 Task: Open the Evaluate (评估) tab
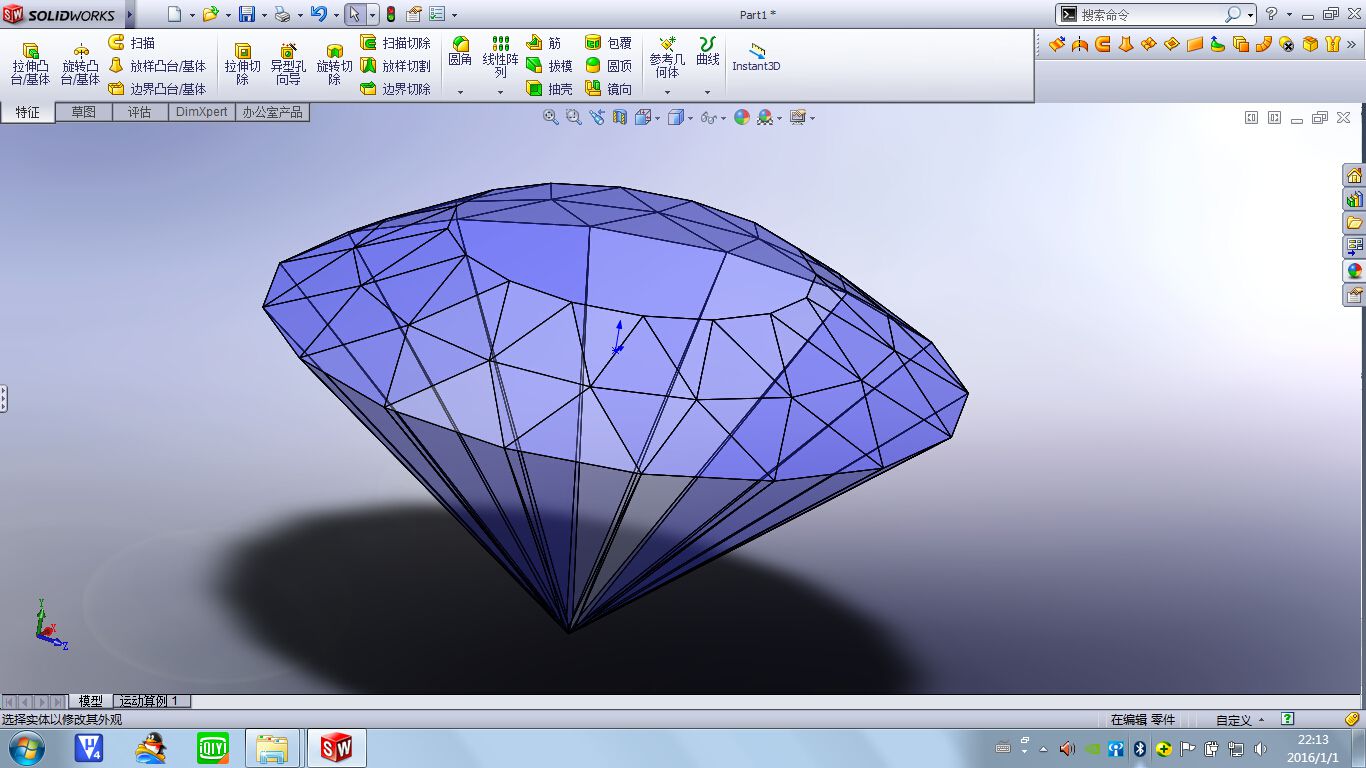point(139,112)
